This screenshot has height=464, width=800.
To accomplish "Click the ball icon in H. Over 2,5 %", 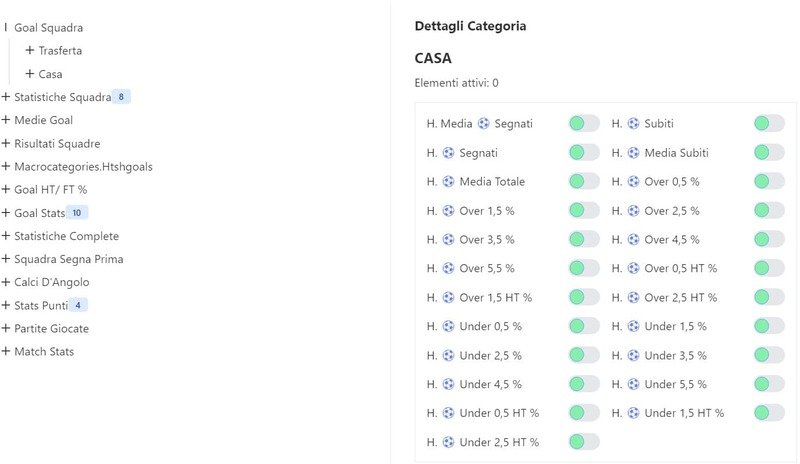I will pos(633,211).
